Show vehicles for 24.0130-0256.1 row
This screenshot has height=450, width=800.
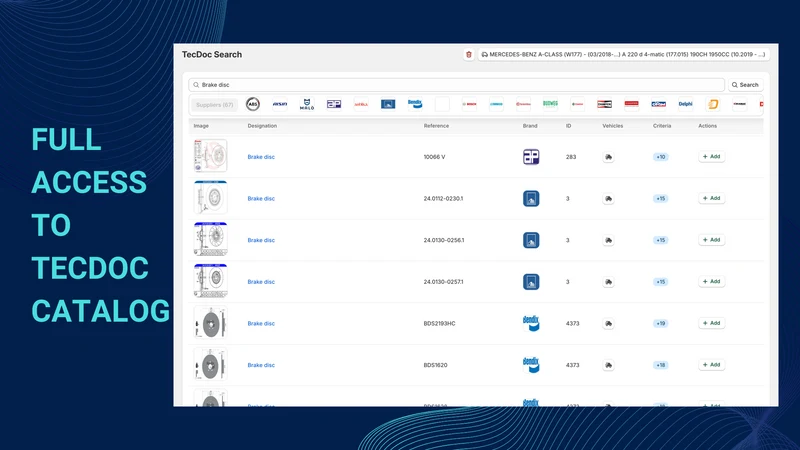click(x=608, y=240)
